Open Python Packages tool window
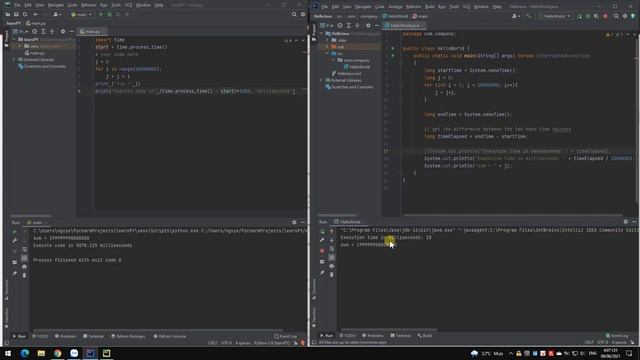This screenshot has height=360, width=640. (128, 336)
